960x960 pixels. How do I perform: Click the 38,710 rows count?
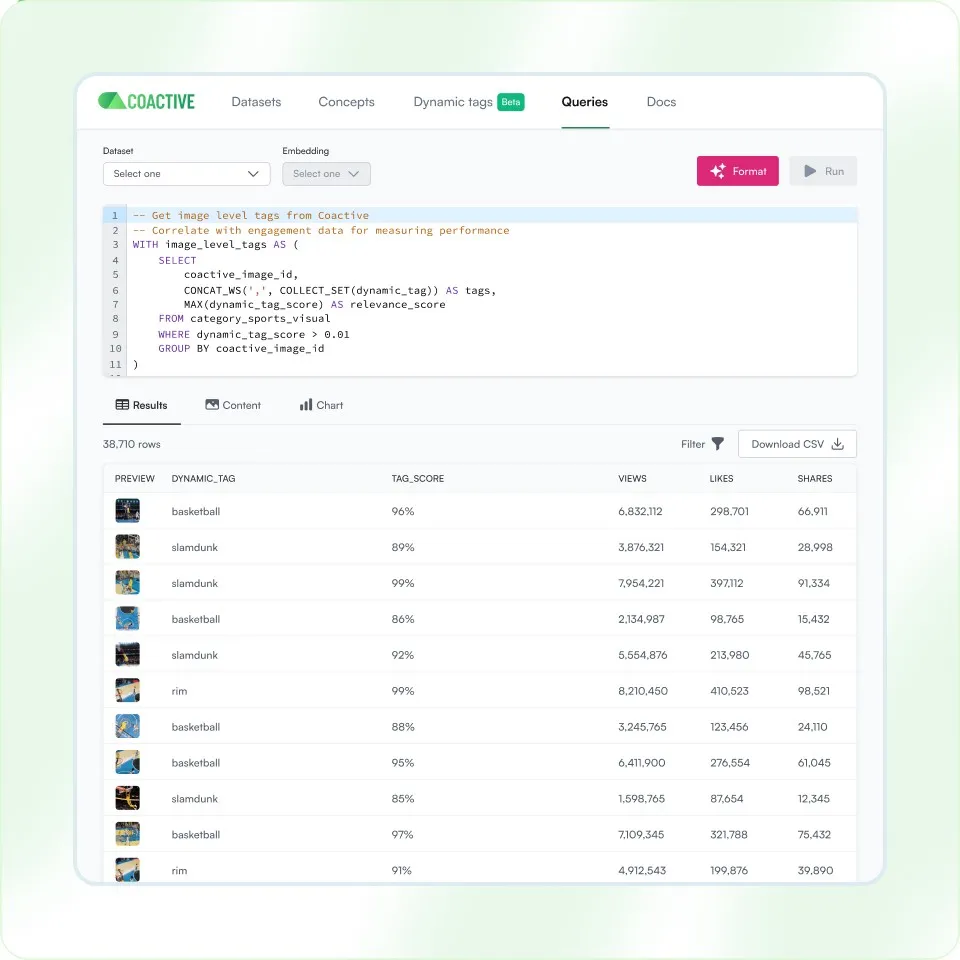coord(132,444)
